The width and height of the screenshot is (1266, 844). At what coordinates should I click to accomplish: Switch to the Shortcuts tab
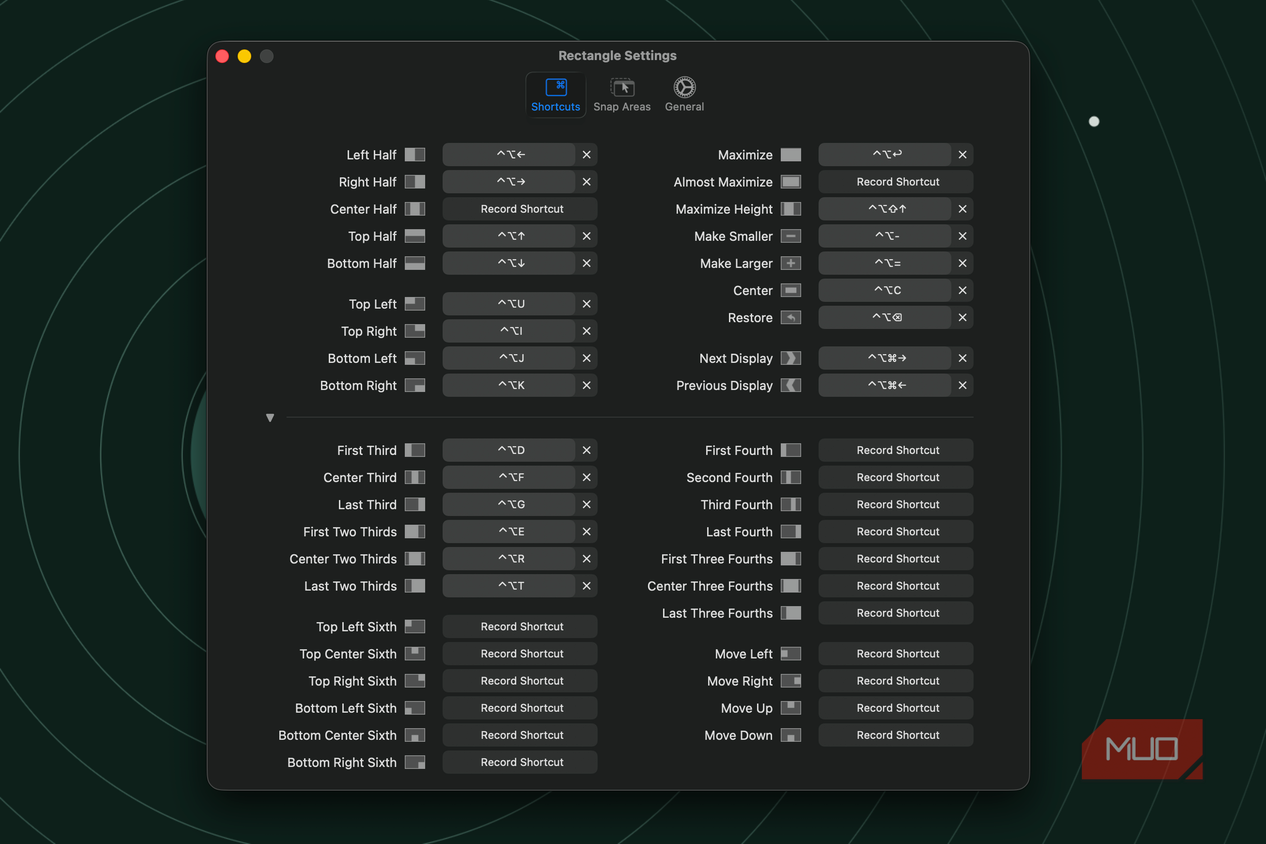coord(556,95)
